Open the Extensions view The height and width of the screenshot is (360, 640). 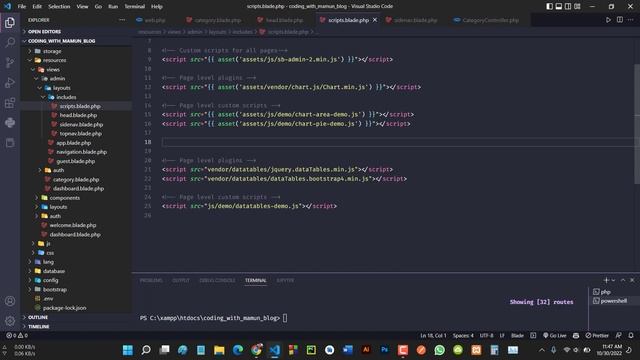pyautogui.click(x=10, y=102)
